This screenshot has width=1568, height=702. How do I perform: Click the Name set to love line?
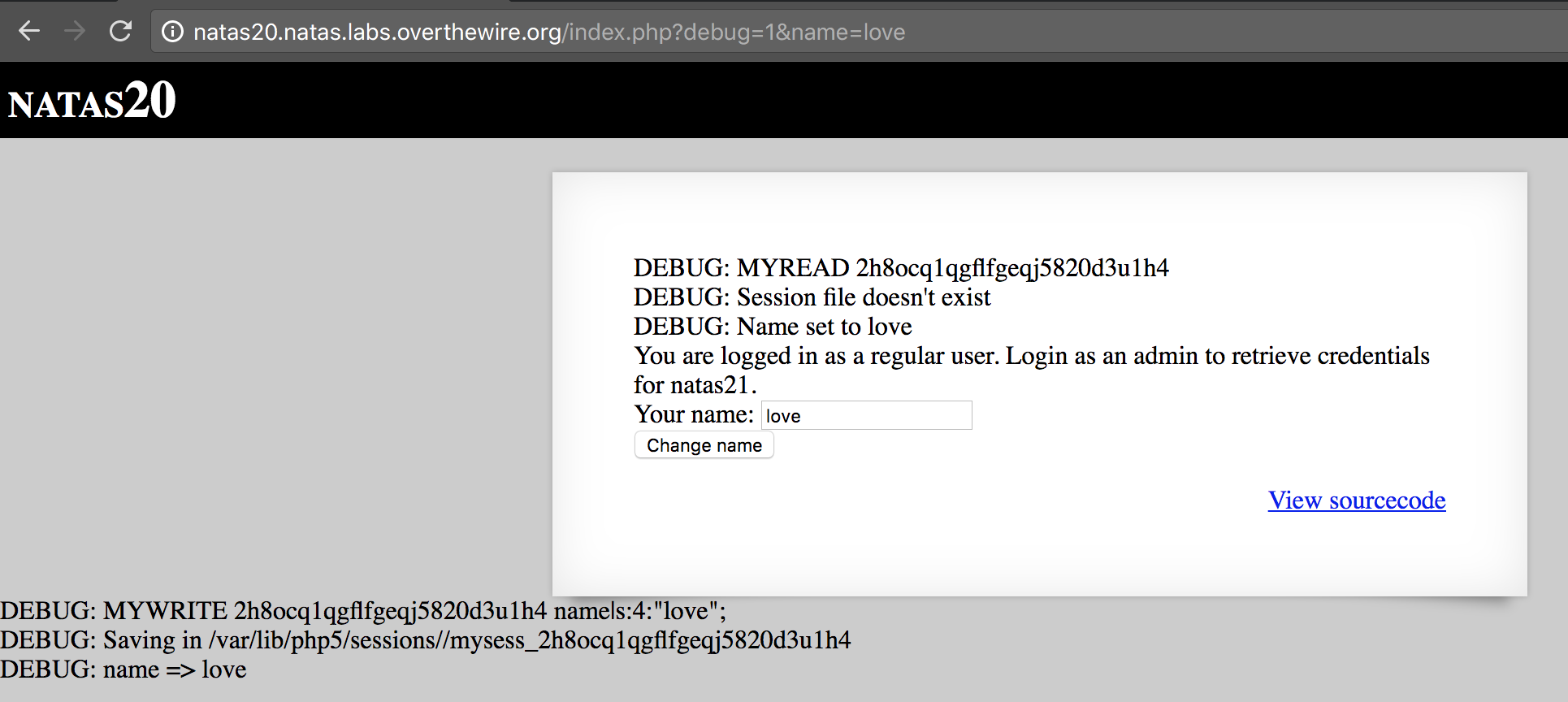coord(772,327)
